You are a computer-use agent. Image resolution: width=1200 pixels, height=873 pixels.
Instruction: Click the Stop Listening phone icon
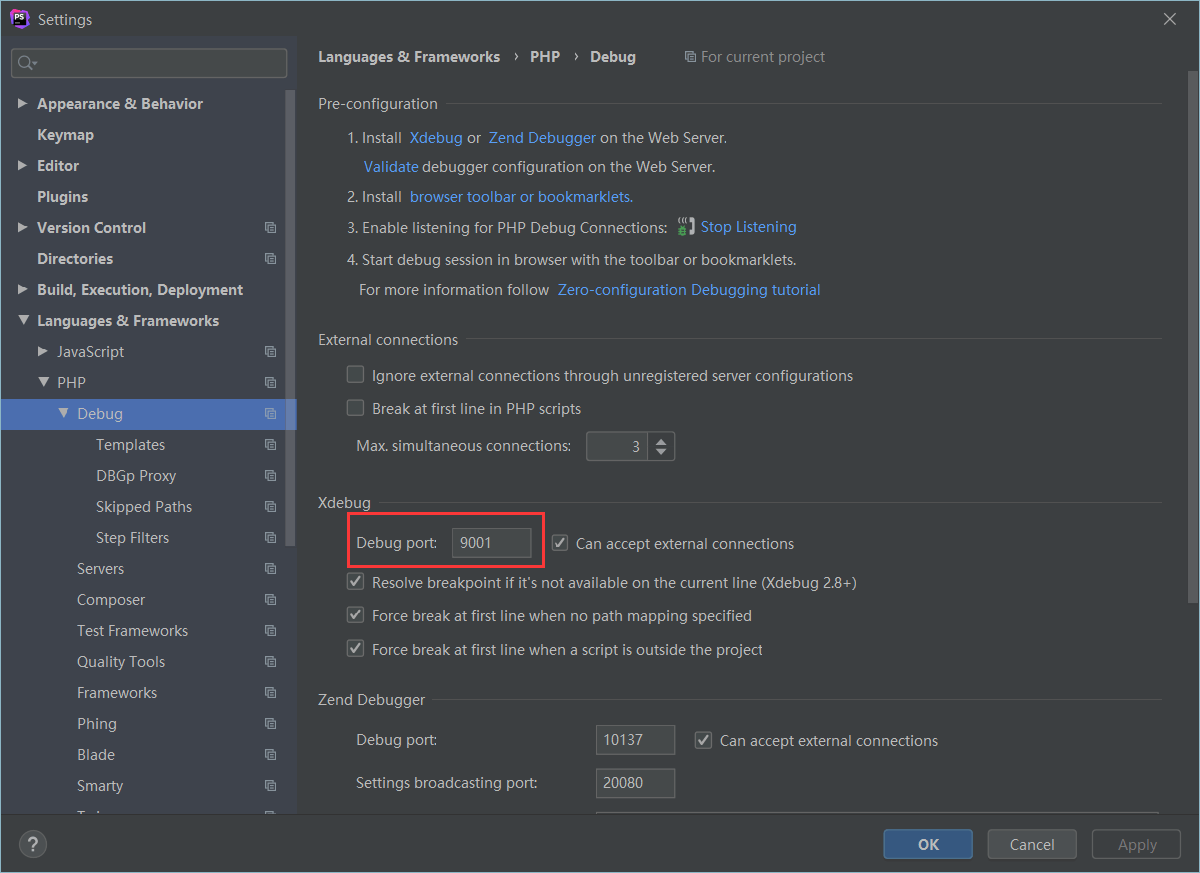click(x=685, y=227)
